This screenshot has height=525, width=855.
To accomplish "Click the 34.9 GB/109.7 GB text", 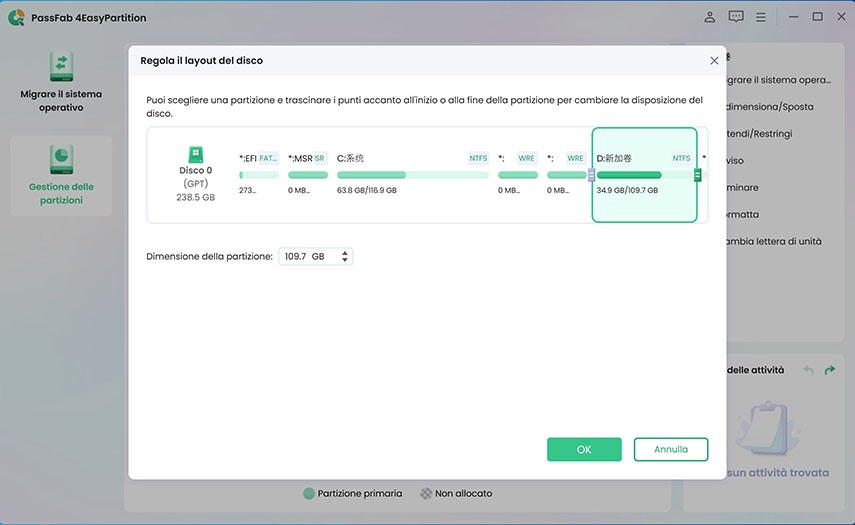I will 627,190.
